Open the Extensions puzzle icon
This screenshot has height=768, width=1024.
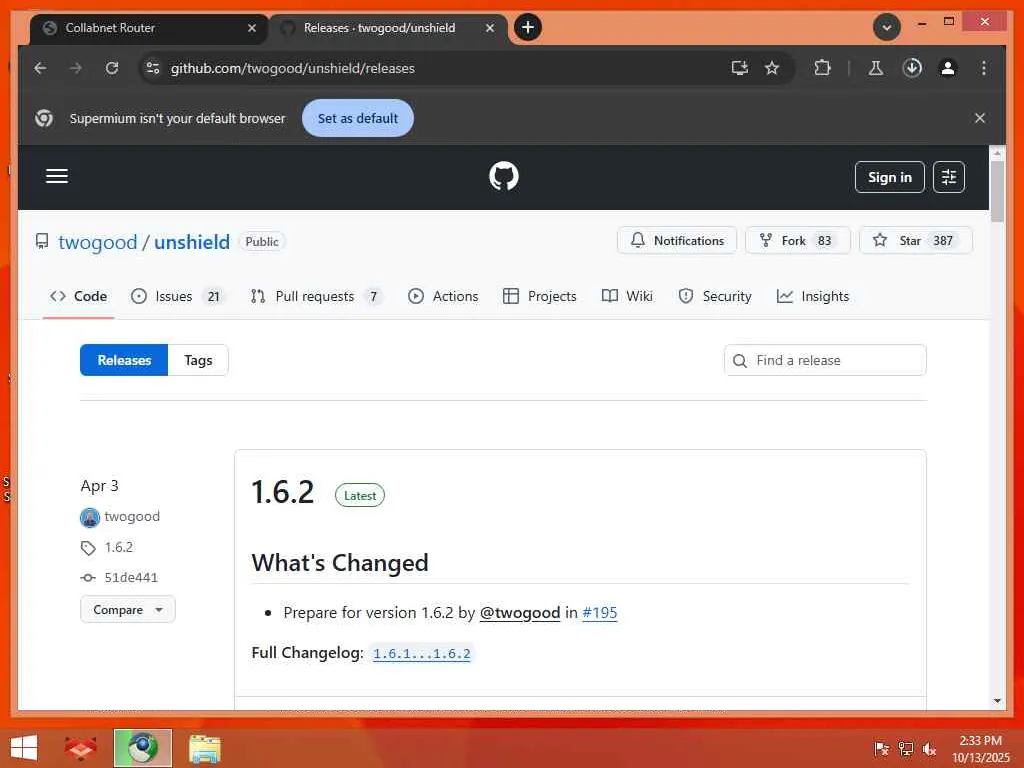coord(822,68)
